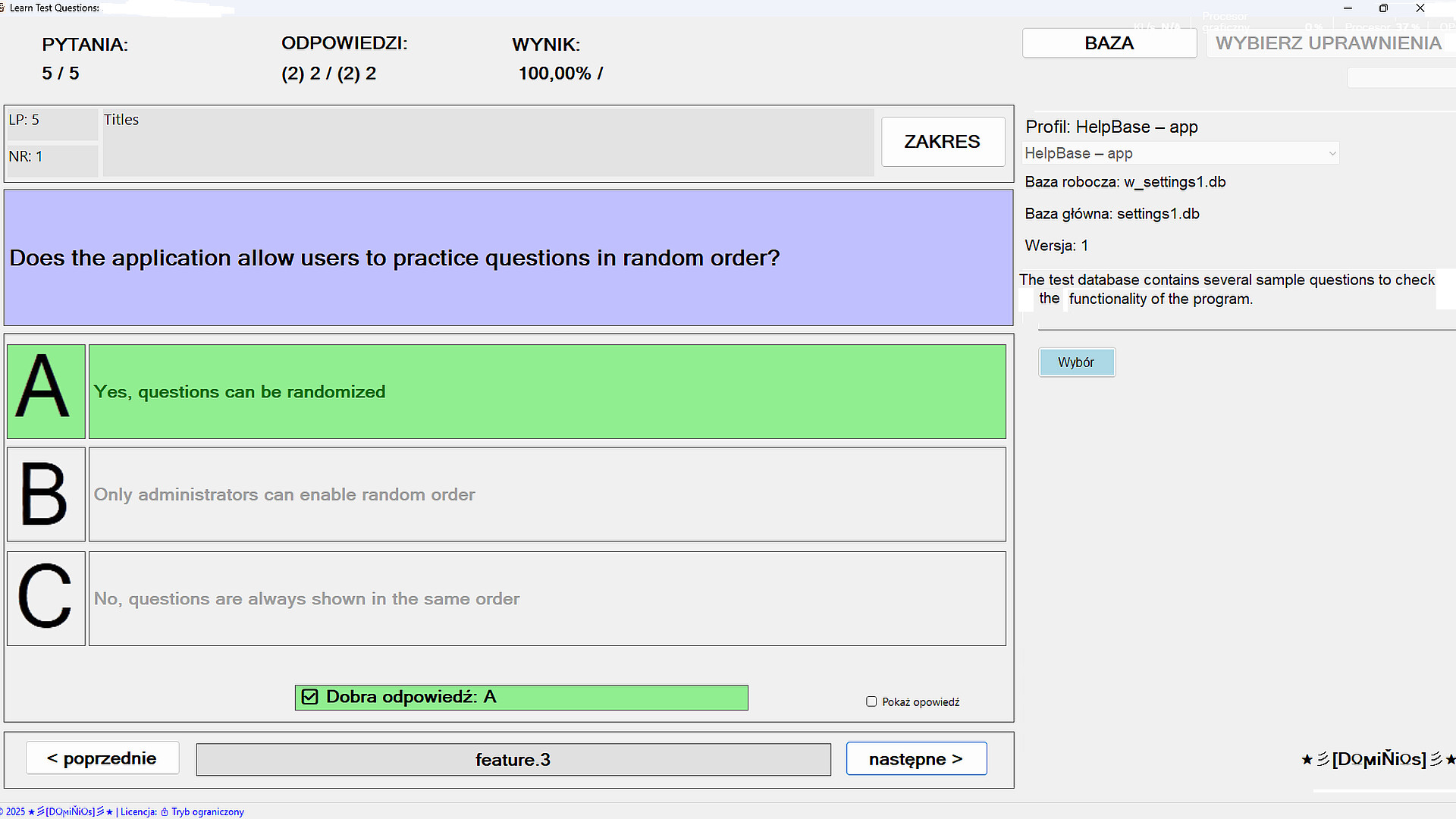Click the BAZA button
1456x819 pixels.
[1109, 42]
